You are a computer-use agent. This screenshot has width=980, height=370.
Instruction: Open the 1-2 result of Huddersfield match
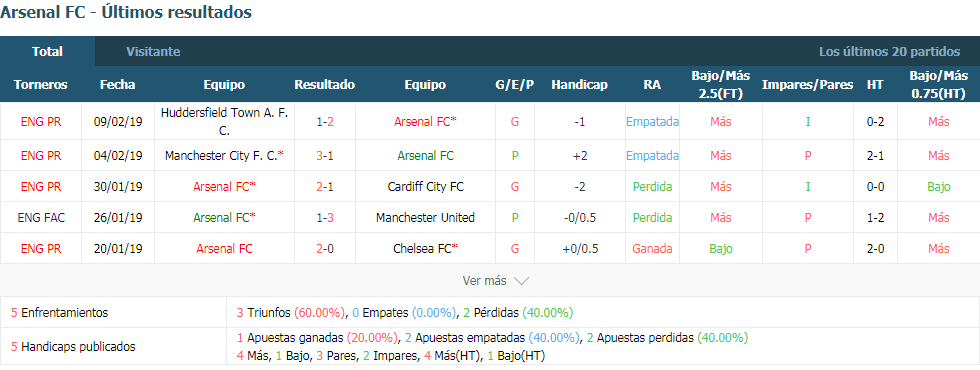tap(324, 122)
